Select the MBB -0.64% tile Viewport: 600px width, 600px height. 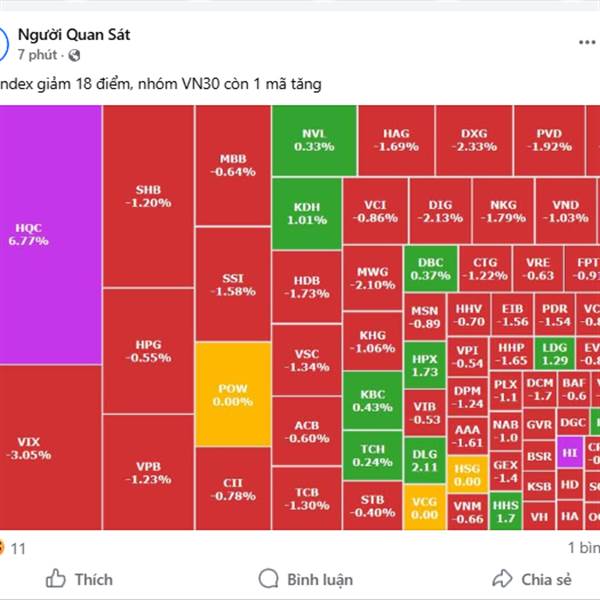(232, 165)
